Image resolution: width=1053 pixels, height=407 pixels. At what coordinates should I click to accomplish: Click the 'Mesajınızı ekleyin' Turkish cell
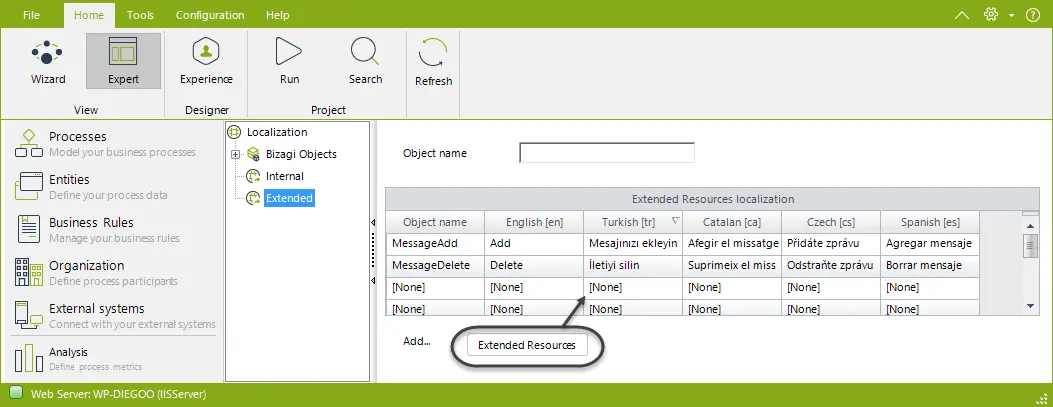tap(633, 244)
